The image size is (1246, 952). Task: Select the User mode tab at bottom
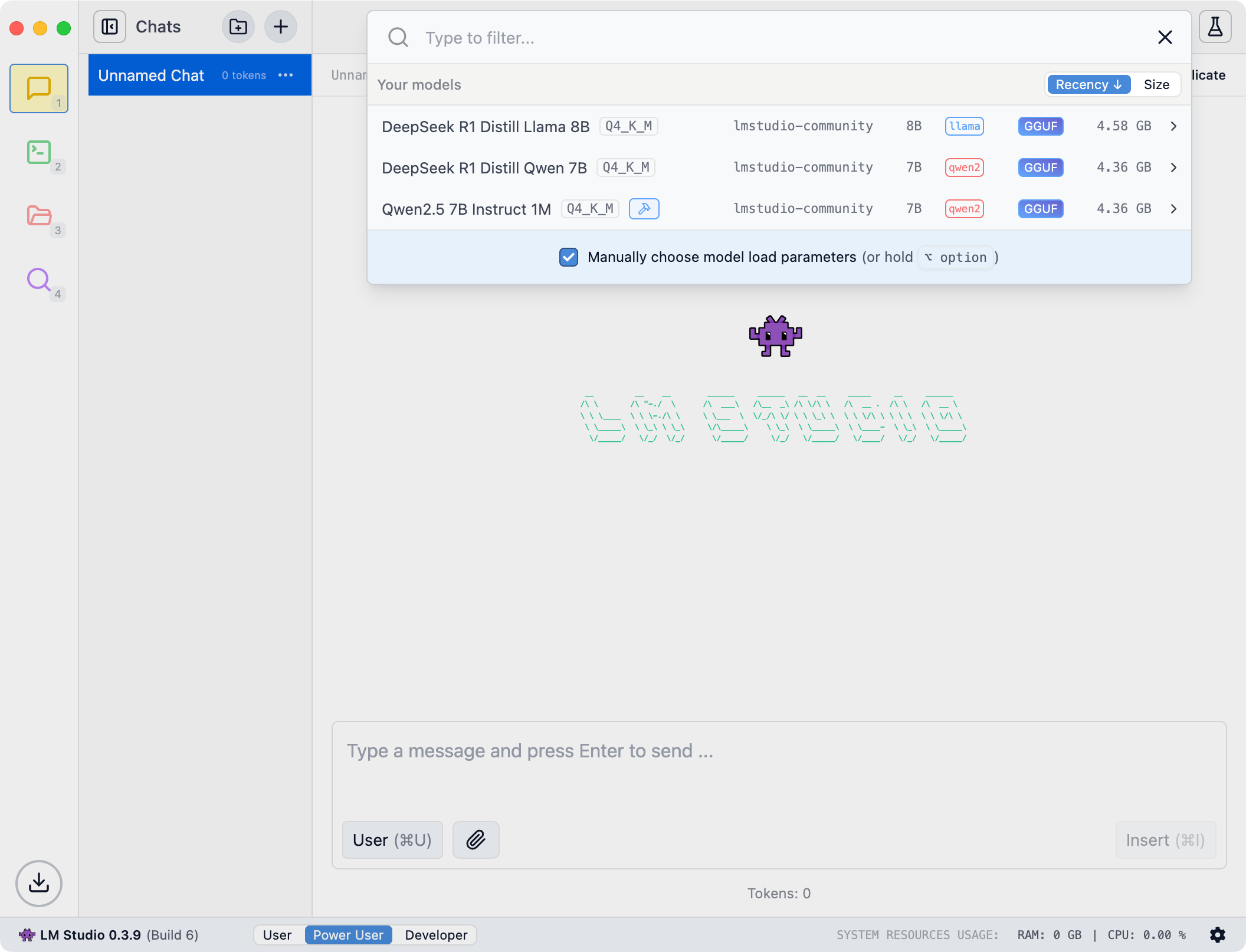[277, 935]
